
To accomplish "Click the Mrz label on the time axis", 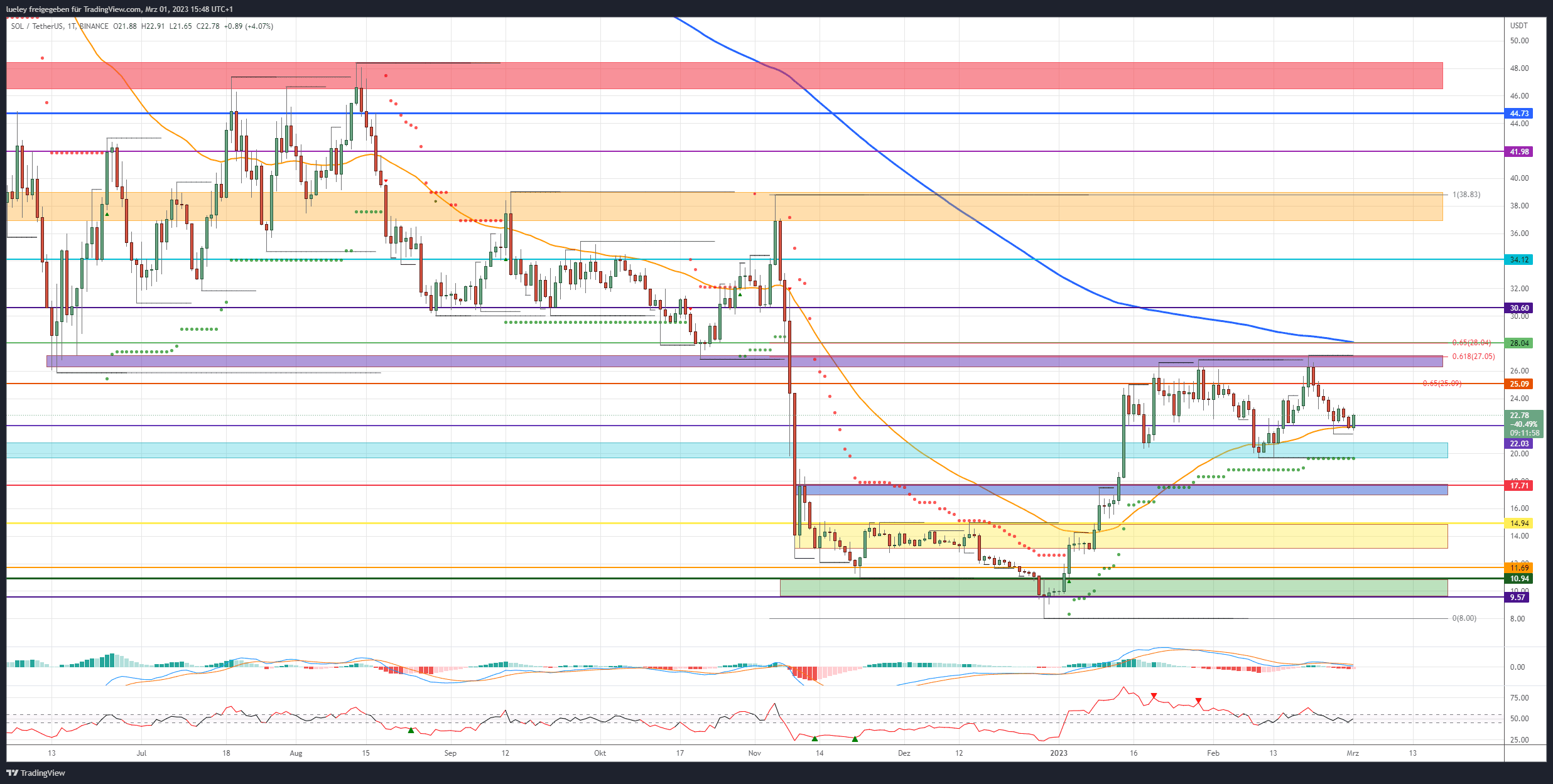I will [1353, 753].
